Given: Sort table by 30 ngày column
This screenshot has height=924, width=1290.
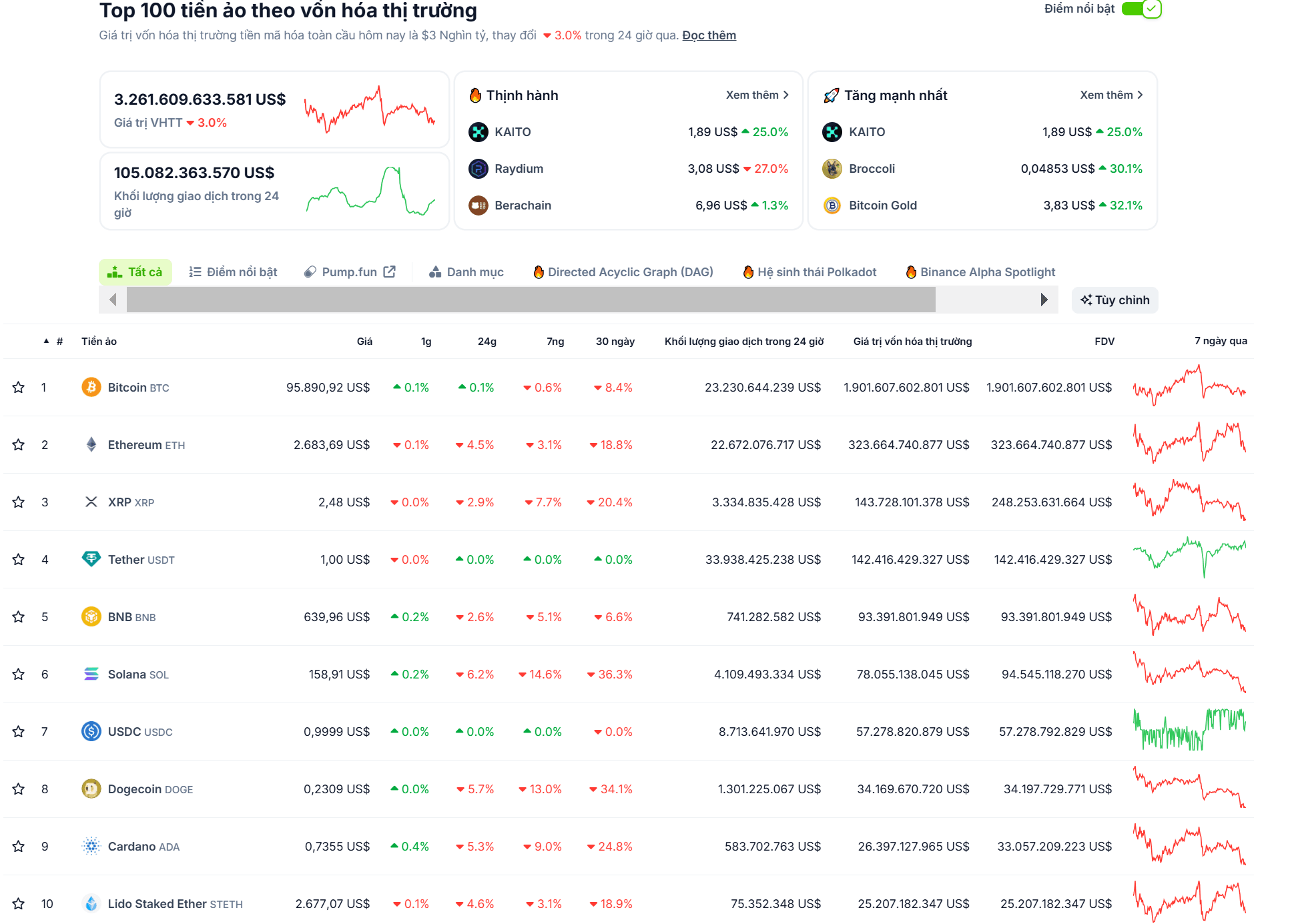Looking at the screenshot, I should click(615, 342).
